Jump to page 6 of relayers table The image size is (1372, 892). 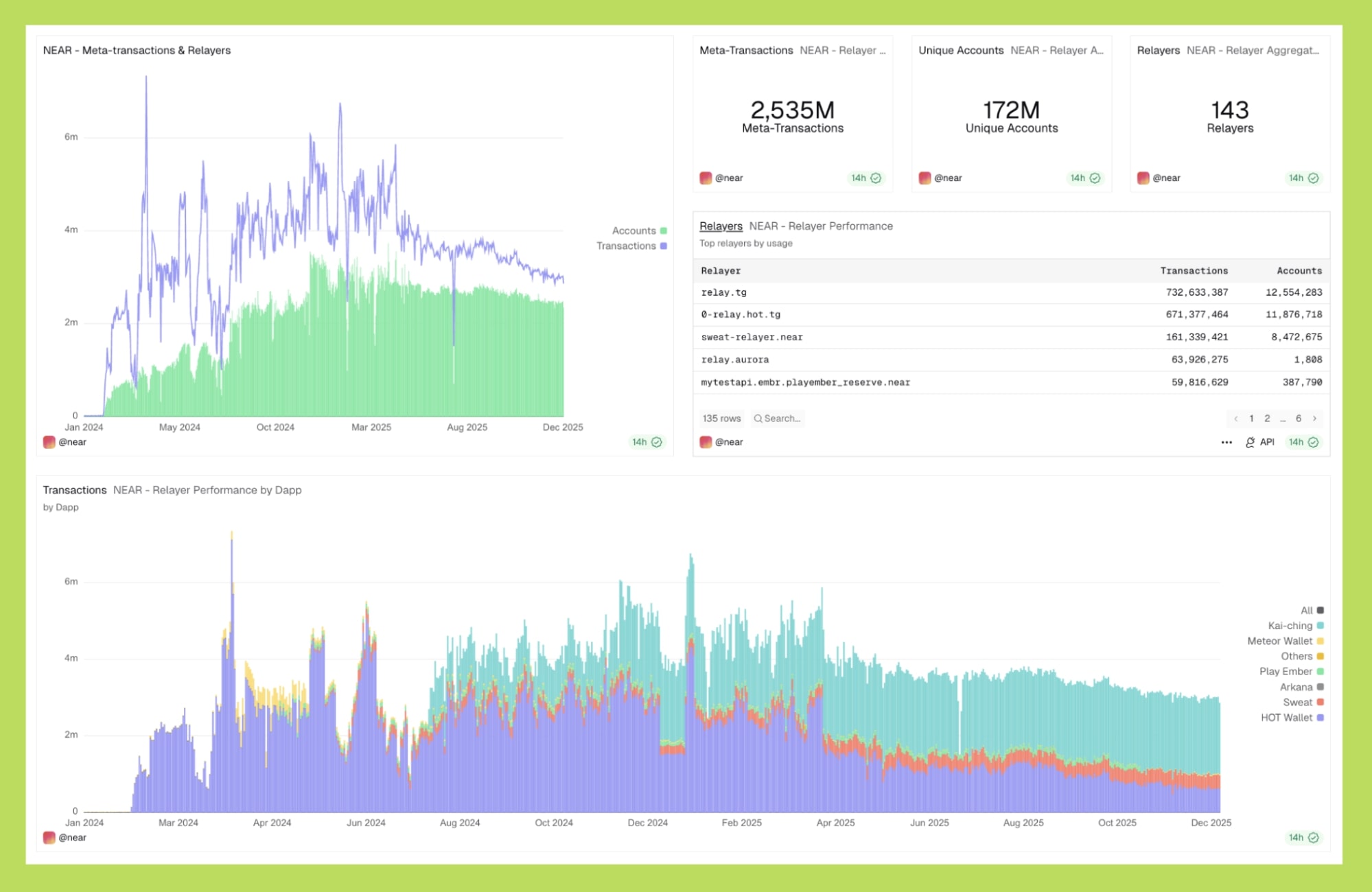(1298, 419)
